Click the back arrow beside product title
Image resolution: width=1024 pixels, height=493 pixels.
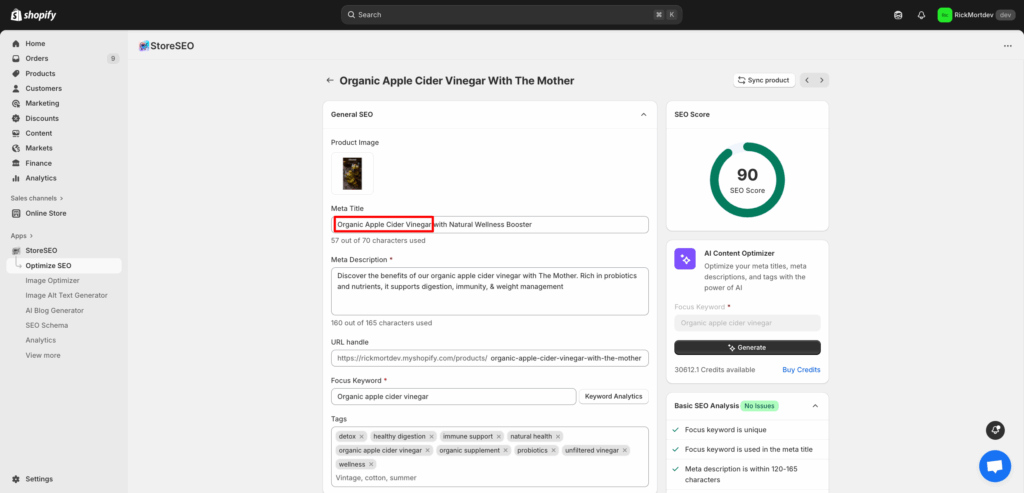[x=330, y=80]
